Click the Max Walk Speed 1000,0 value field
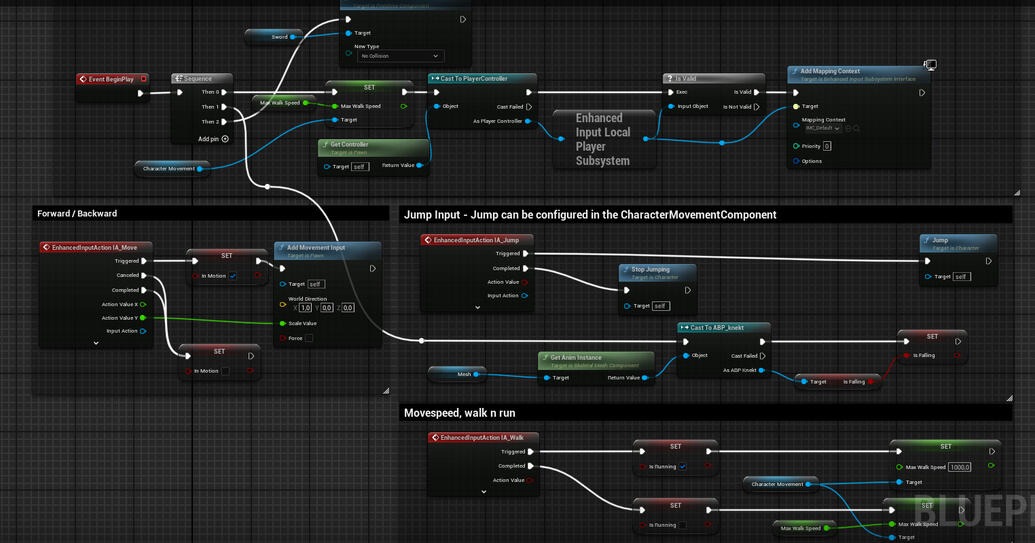Screen dimensions: 1035x543 pos(959,467)
